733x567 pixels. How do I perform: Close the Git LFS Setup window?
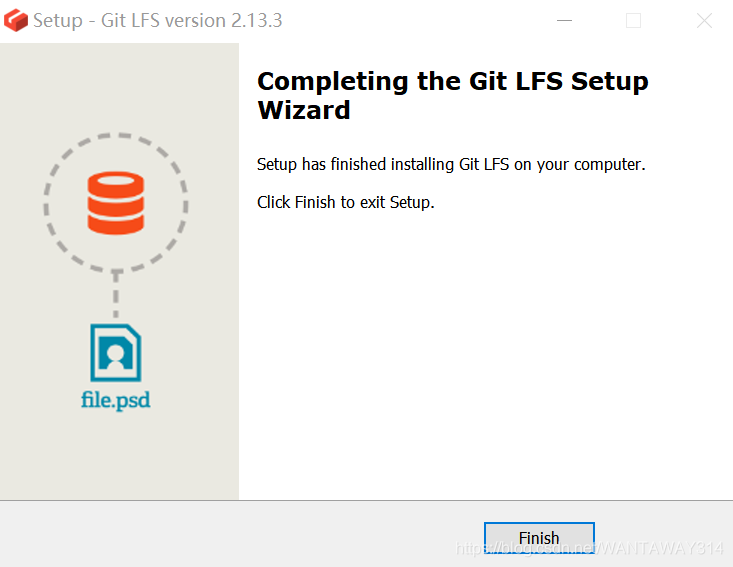[x=704, y=21]
